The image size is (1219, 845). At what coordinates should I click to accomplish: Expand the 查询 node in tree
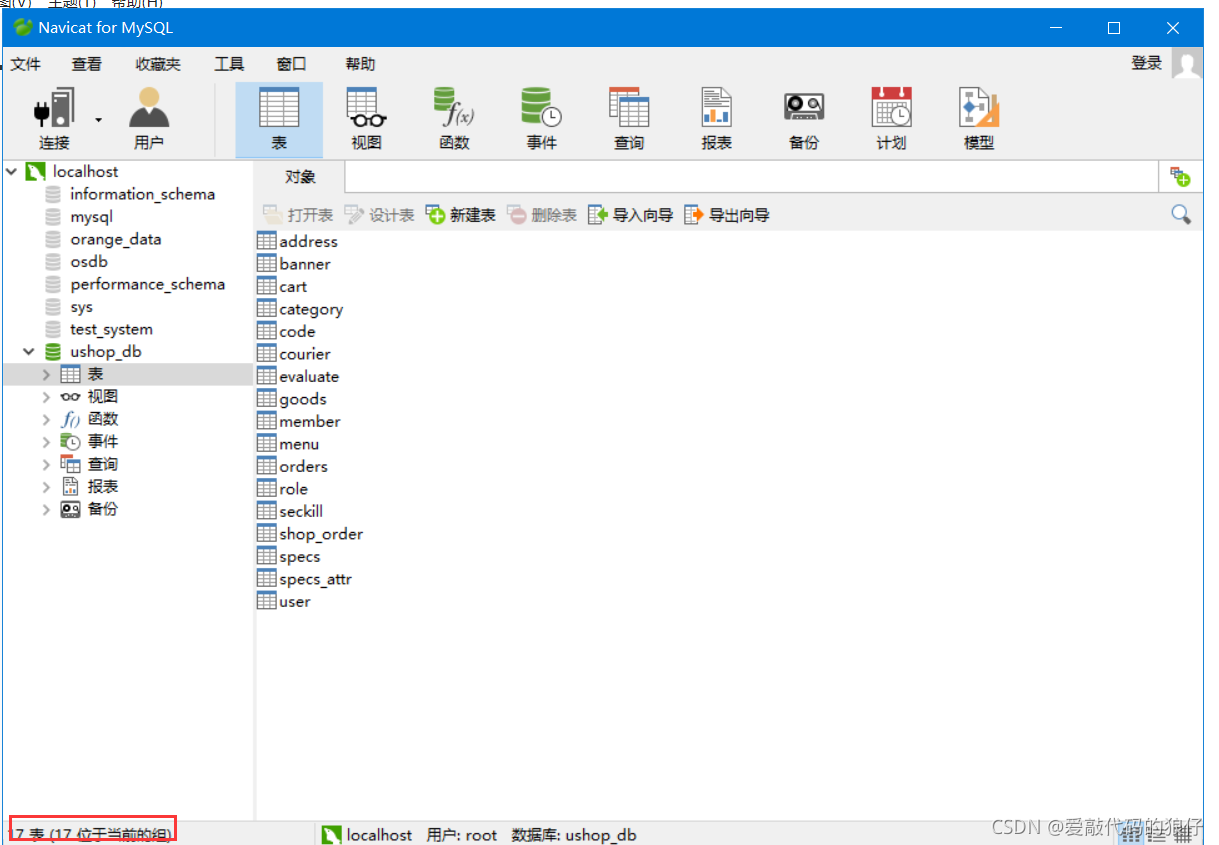46,465
